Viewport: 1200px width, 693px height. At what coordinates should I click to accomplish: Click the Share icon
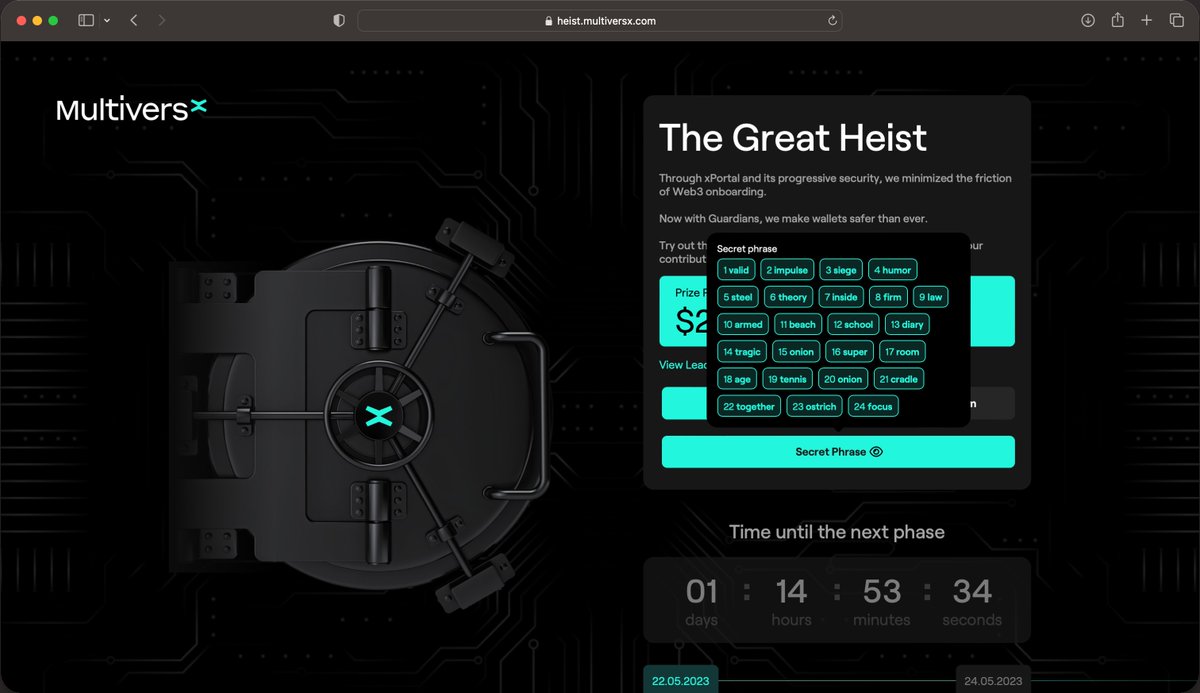1118,19
